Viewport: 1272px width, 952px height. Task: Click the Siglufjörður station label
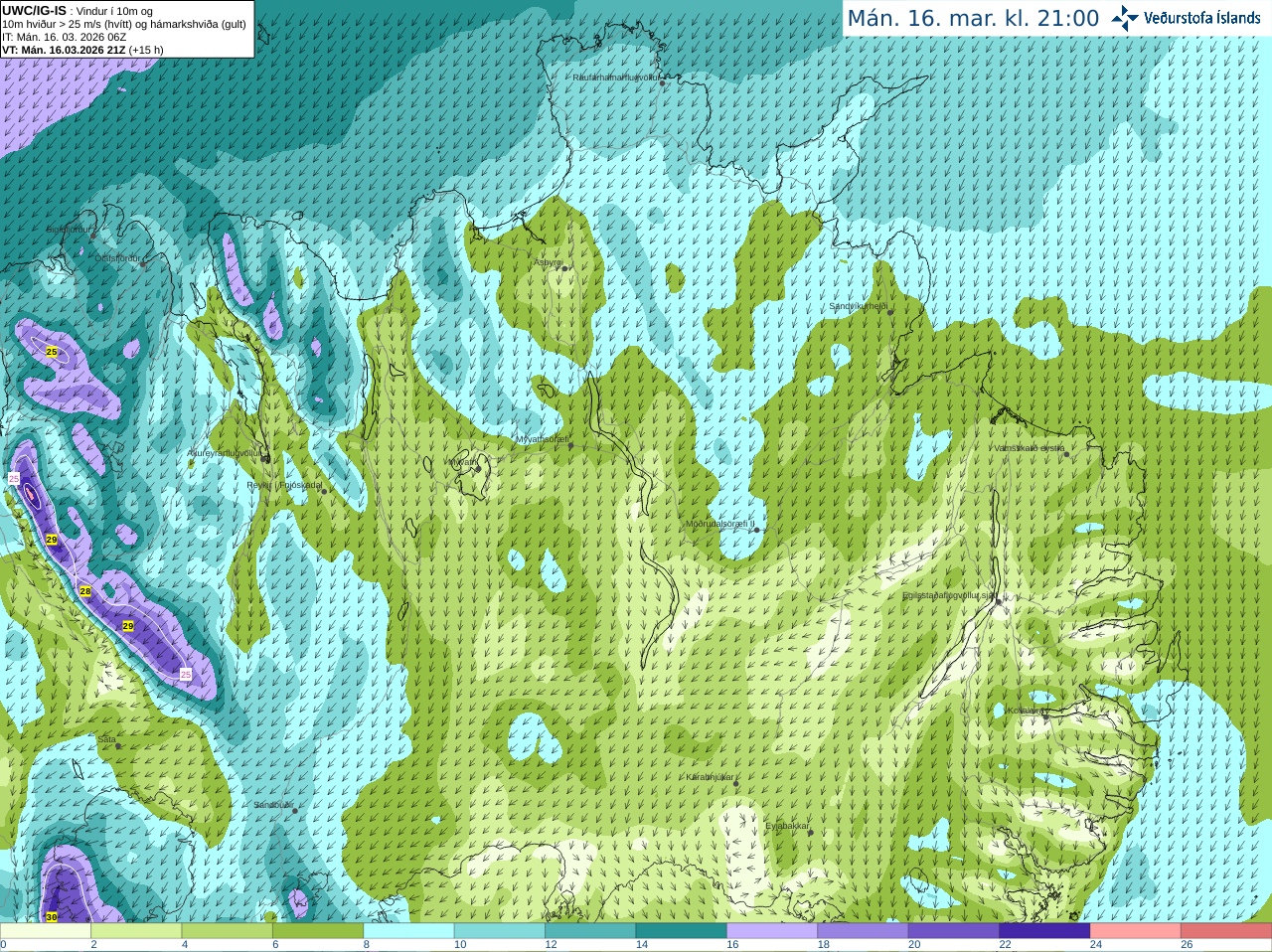[70, 230]
